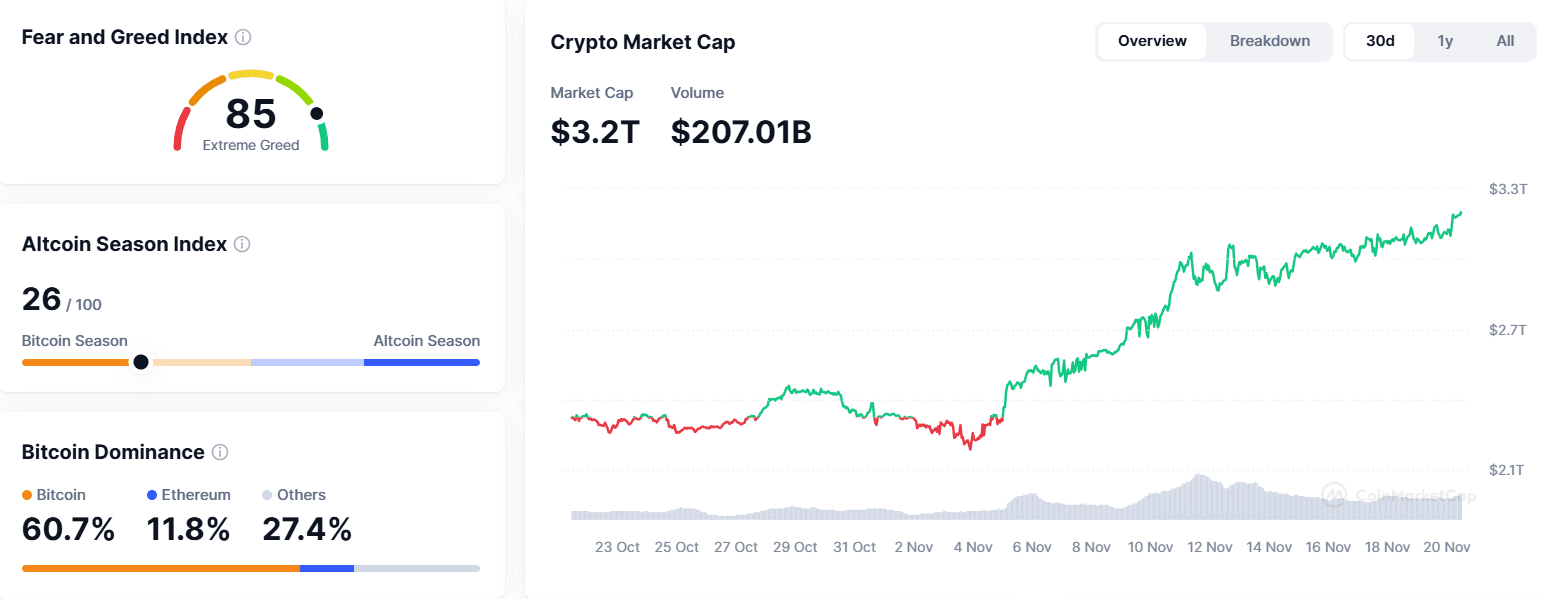1544x599 pixels.
Task: Click the $3.2T Market Cap value
Action: click(595, 131)
